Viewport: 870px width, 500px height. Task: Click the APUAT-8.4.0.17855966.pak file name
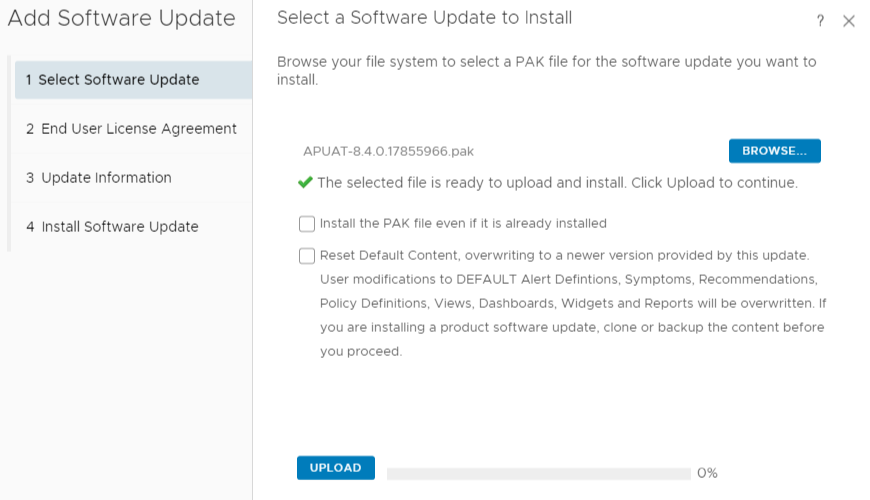pos(388,151)
